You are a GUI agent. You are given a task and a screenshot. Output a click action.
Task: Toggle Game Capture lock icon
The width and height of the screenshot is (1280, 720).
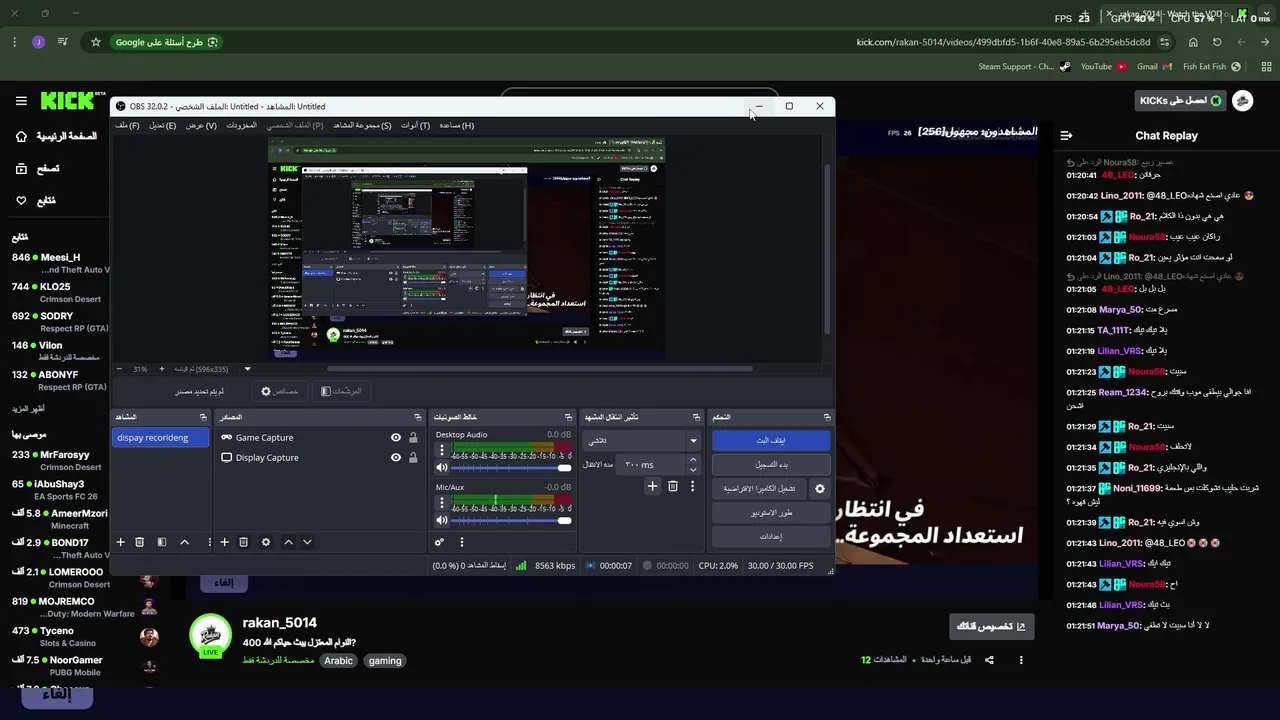point(413,438)
